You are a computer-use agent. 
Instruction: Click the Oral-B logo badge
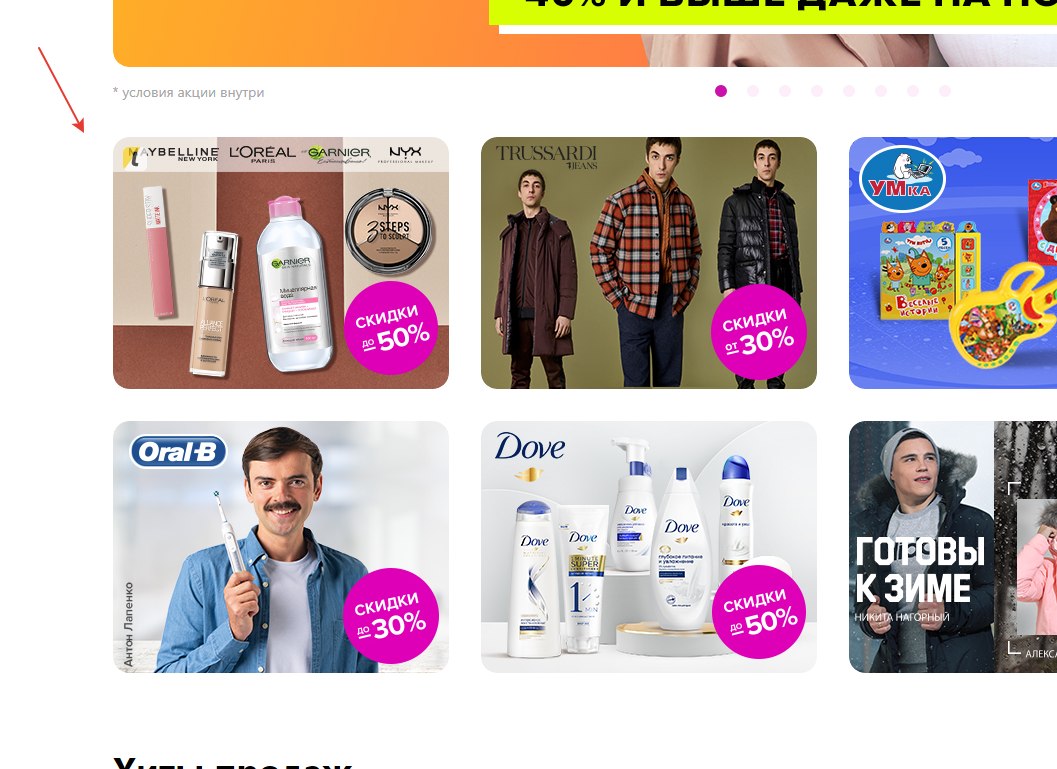point(178,452)
